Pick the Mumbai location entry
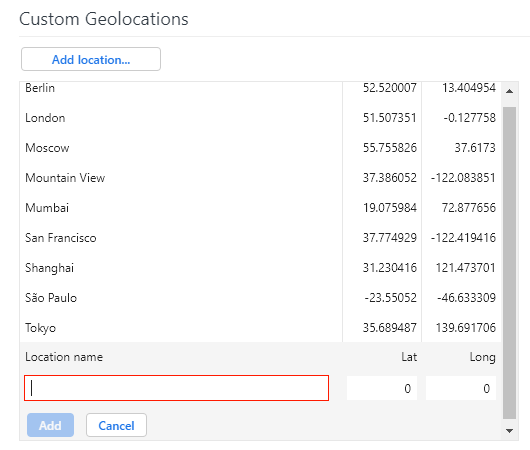This screenshot has width=530, height=450. [260, 208]
